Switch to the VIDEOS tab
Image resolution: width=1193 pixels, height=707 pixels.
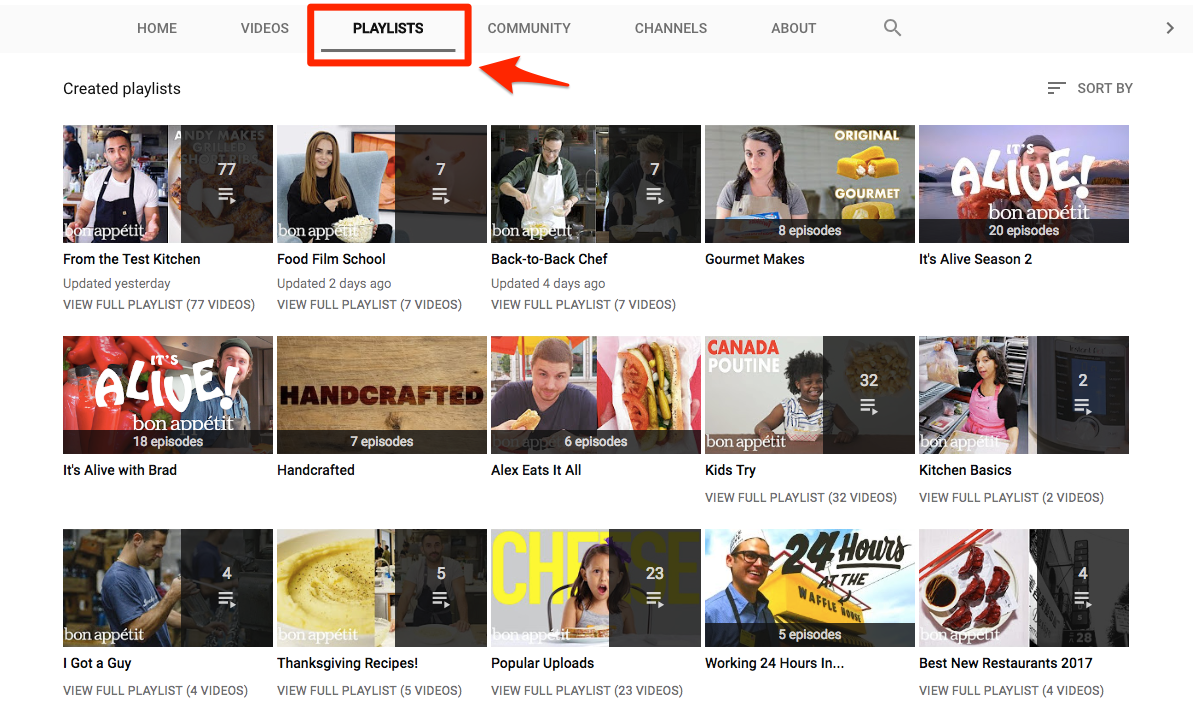[265, 28]
